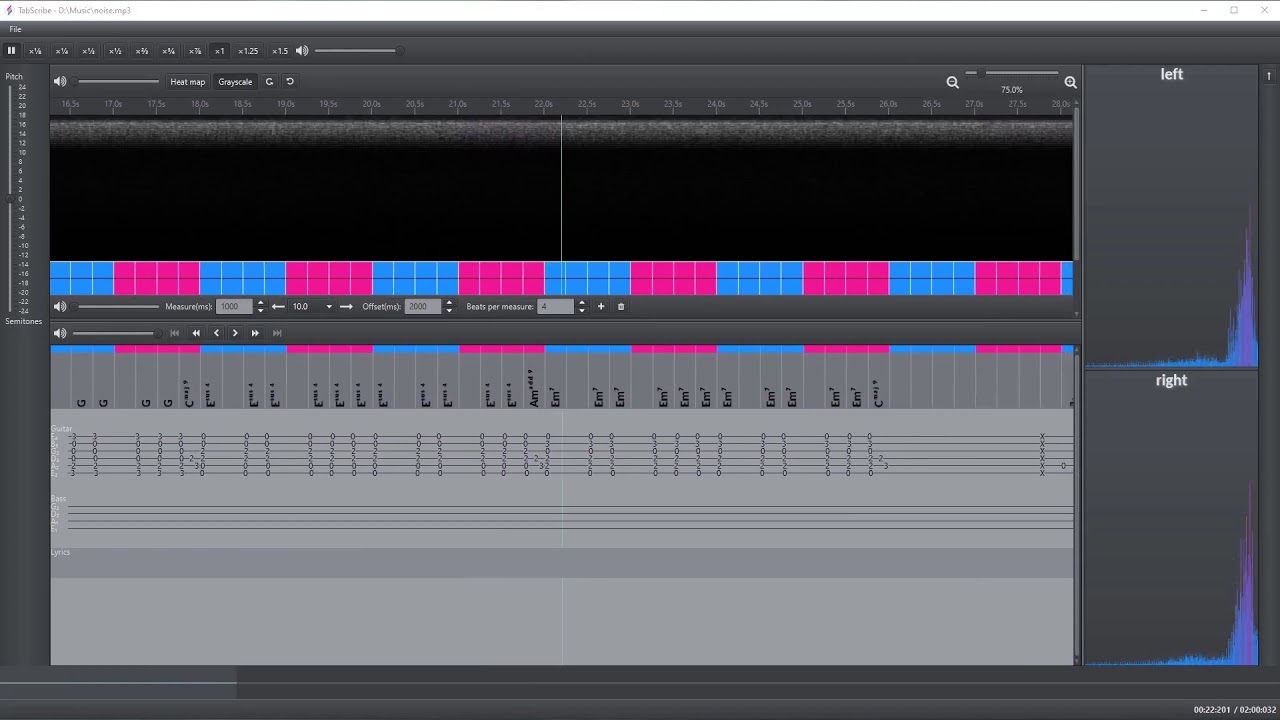Image resolution: width=1280 pixels, height=720 pixels.
Task: Zoom out with the magnifier minus icon
Action: pos(952,82)
